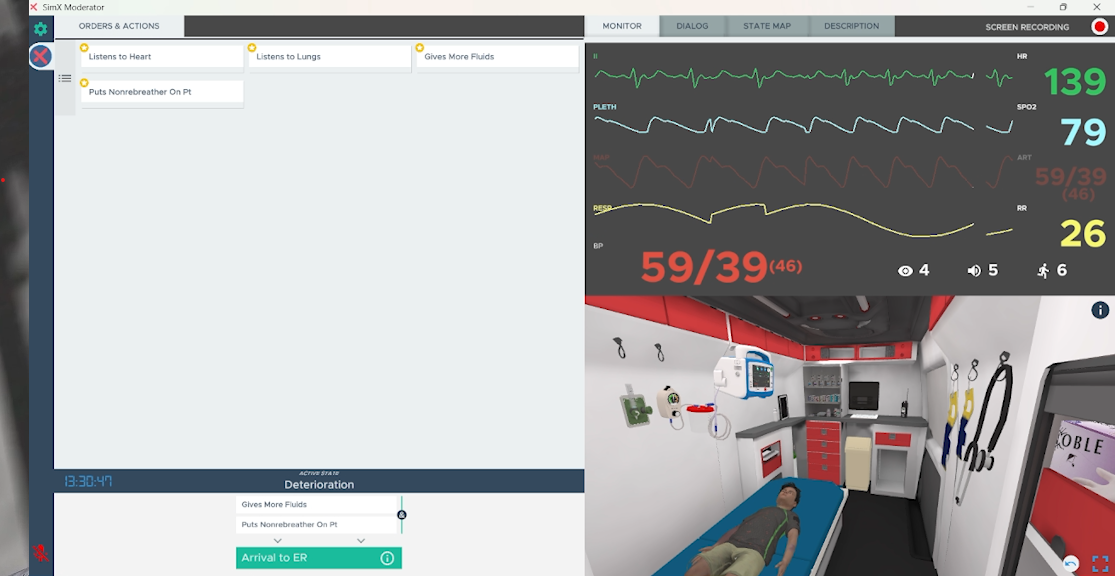
Task: Open the State Map tab
Action: (x=767, y=26)
